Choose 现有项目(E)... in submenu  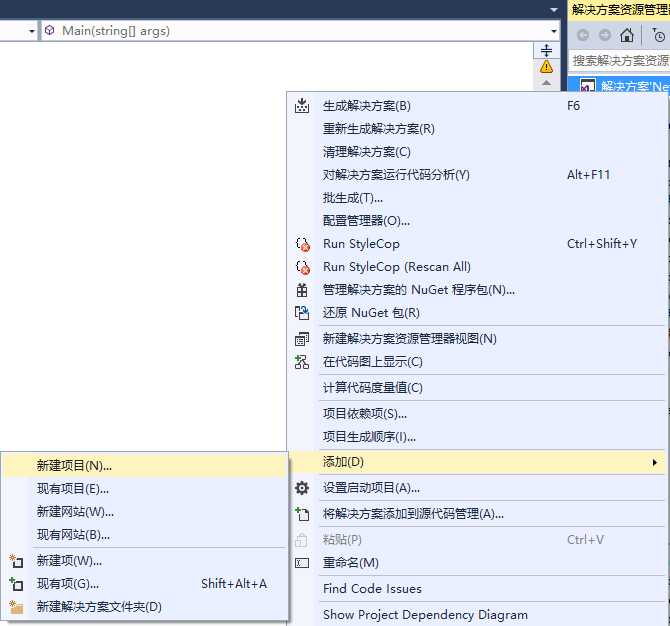click(144, 489)
